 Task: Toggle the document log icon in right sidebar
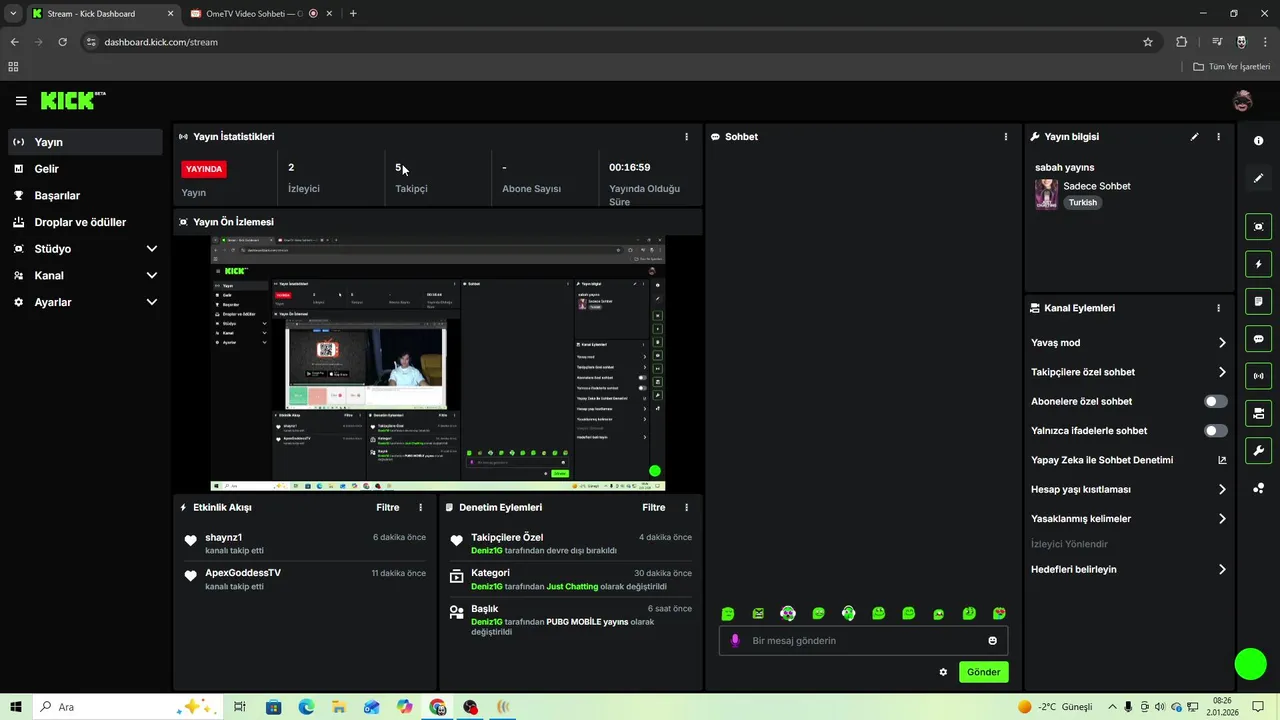coord(1259,301)
